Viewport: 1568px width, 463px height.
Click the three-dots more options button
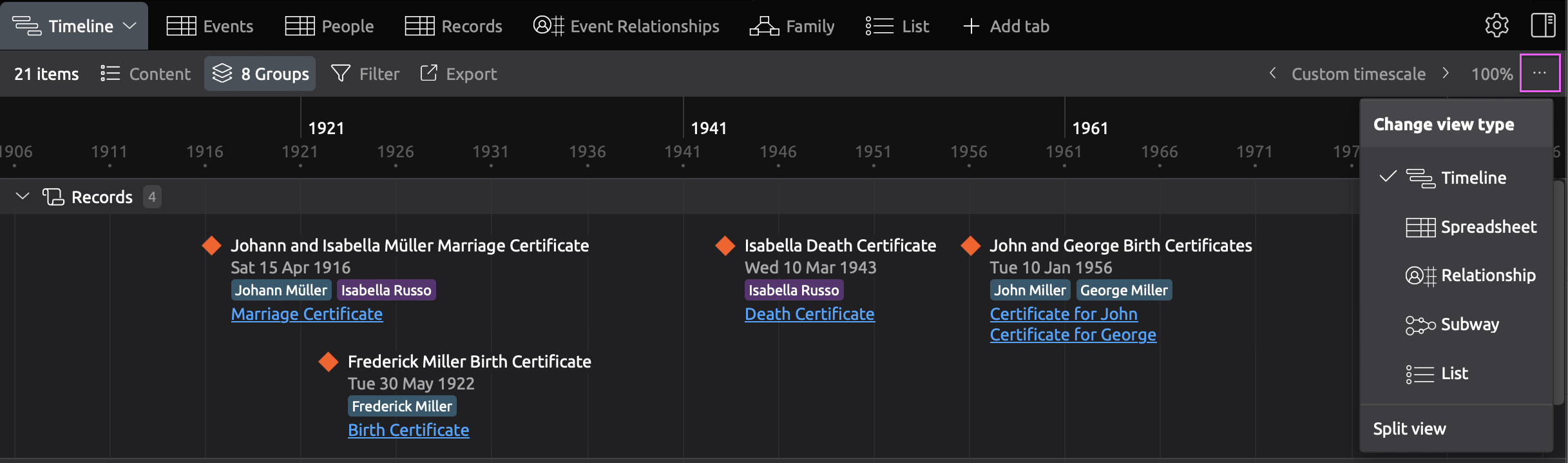pyautogui.click(x=1539, y=74)
